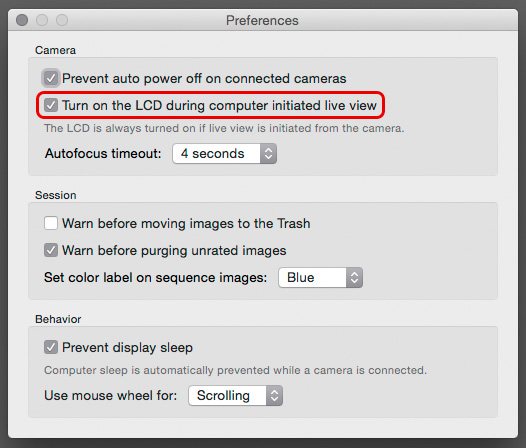Click the Use mouse wheel for label

click(110, 396)
